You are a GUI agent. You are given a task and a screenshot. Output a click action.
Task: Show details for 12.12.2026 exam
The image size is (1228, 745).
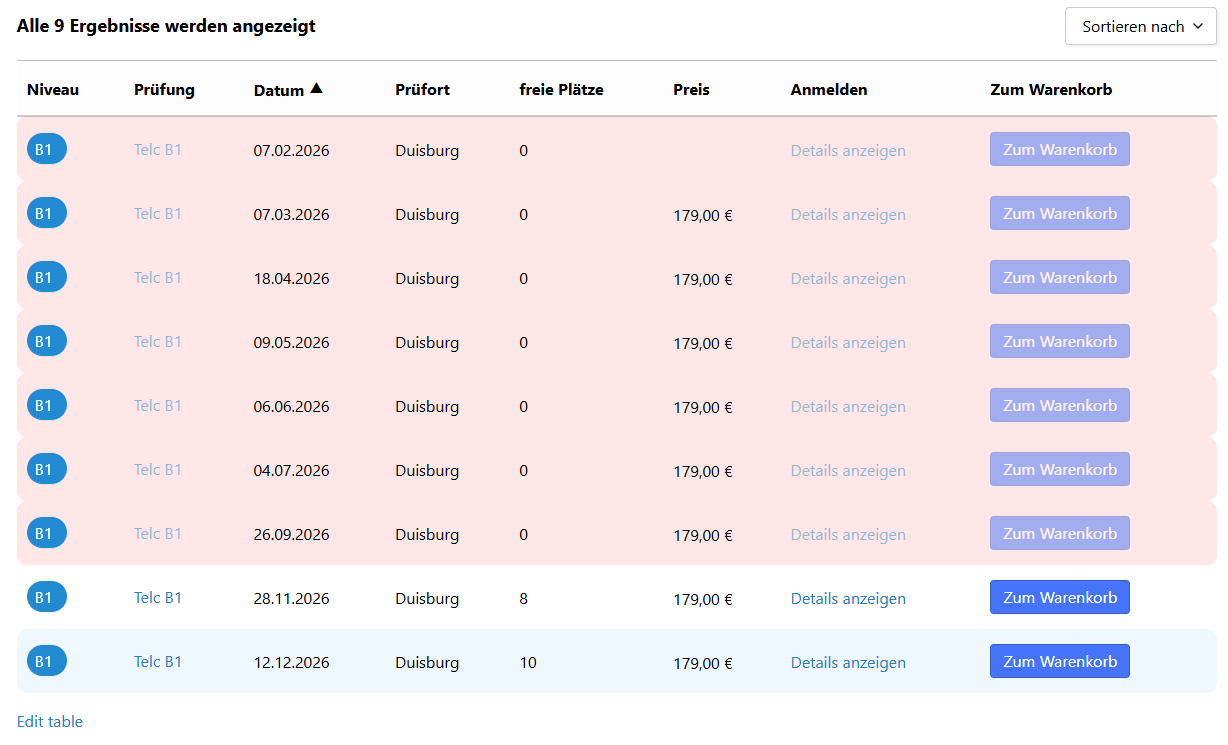click(848, 663)
